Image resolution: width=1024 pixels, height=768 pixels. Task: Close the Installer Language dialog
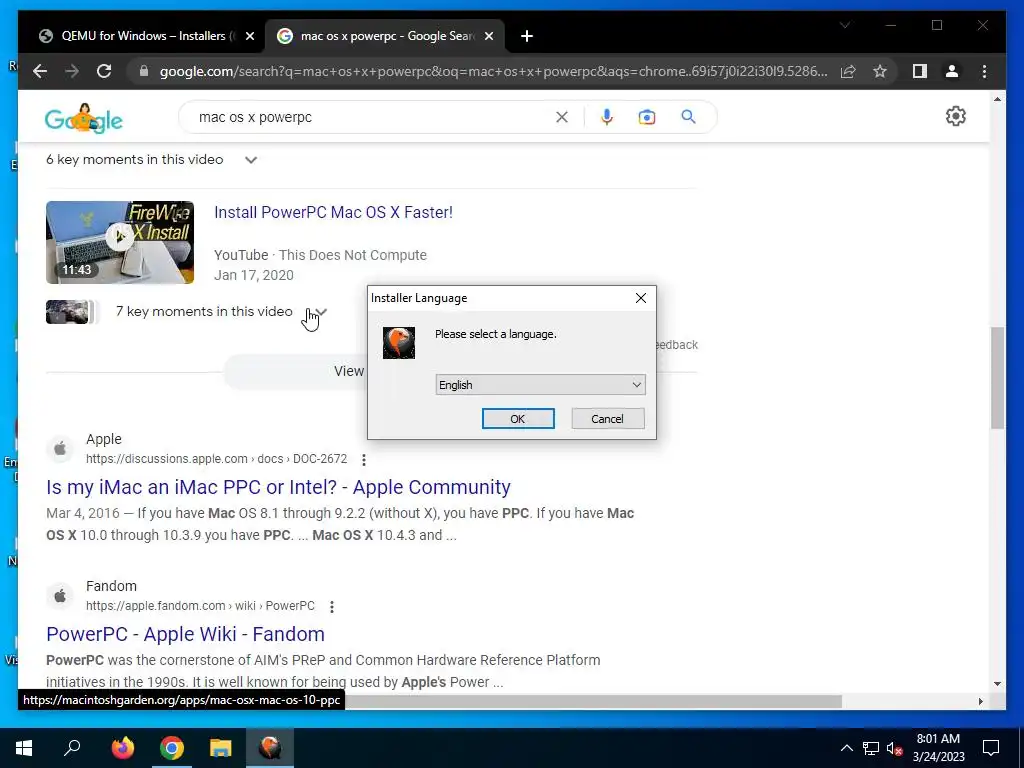pos(641,298)
